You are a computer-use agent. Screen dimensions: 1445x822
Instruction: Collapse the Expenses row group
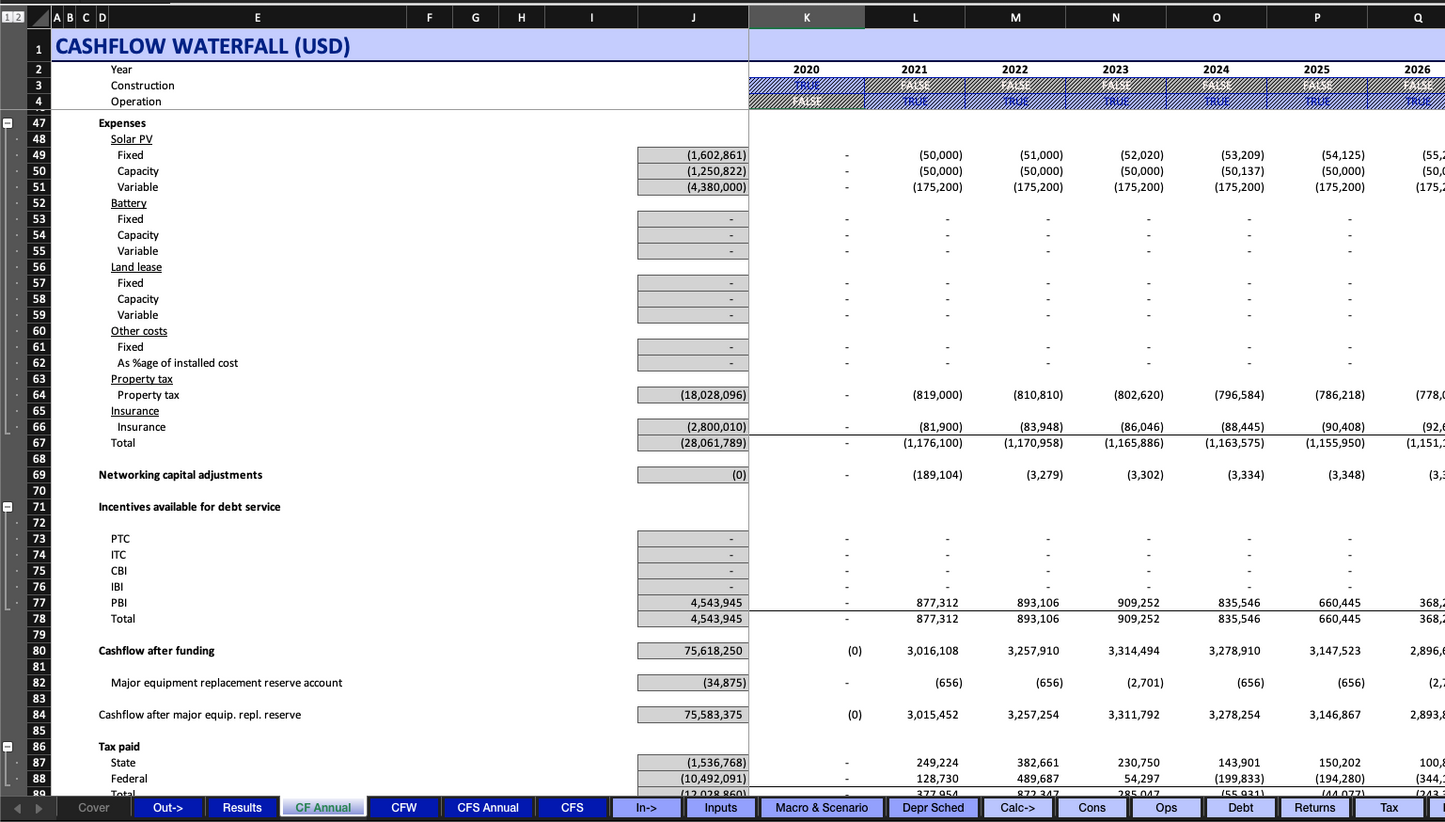click(x=8, y=123)
